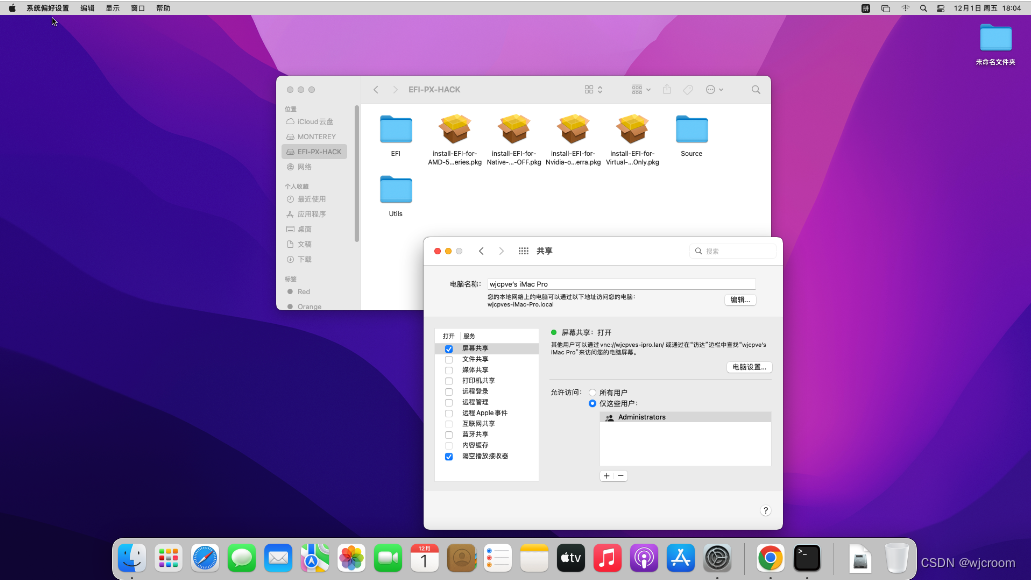This screenshot has width=1031, height=580.
Task: Open the Finder group-by dropdown
Action: click(x=641, y=89)
